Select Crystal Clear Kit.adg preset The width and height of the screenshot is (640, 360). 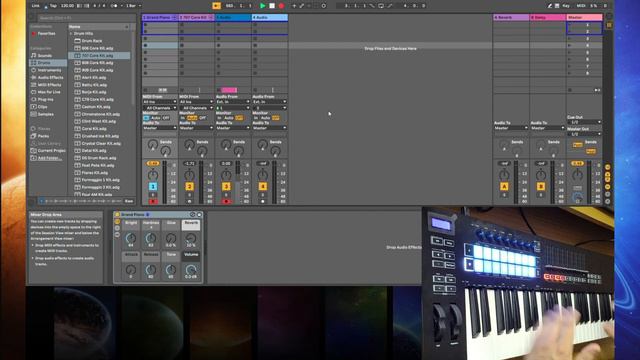tap(100, 144)
